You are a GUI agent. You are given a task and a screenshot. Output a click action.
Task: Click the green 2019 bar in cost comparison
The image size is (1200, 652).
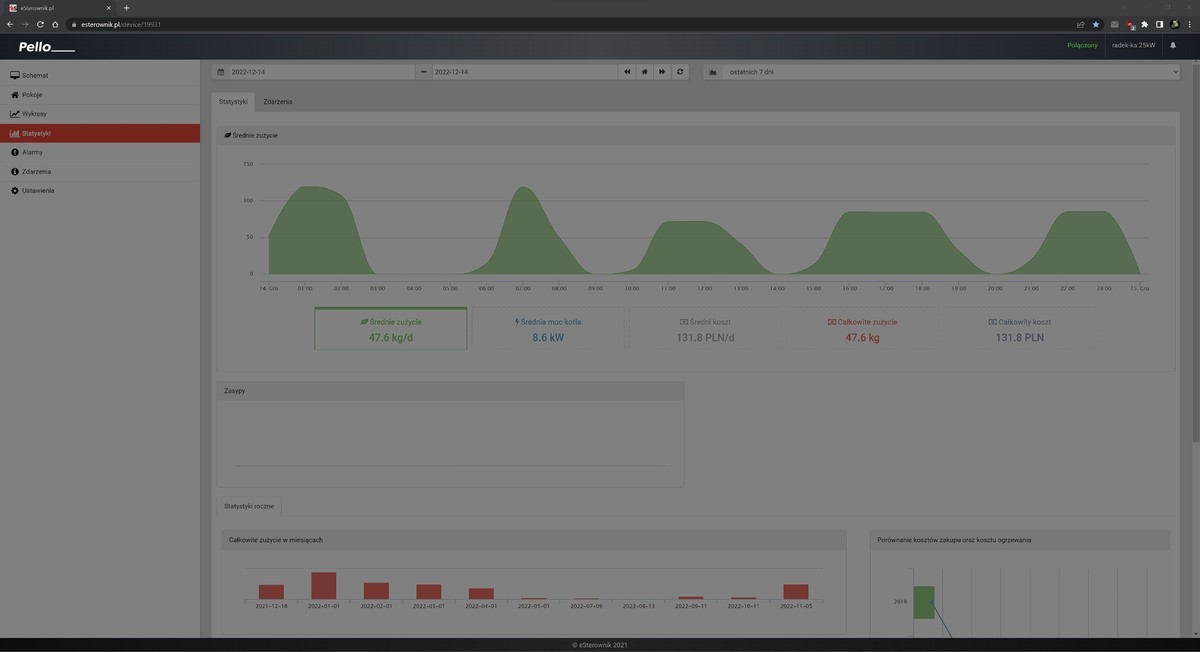tap(924, 602)
